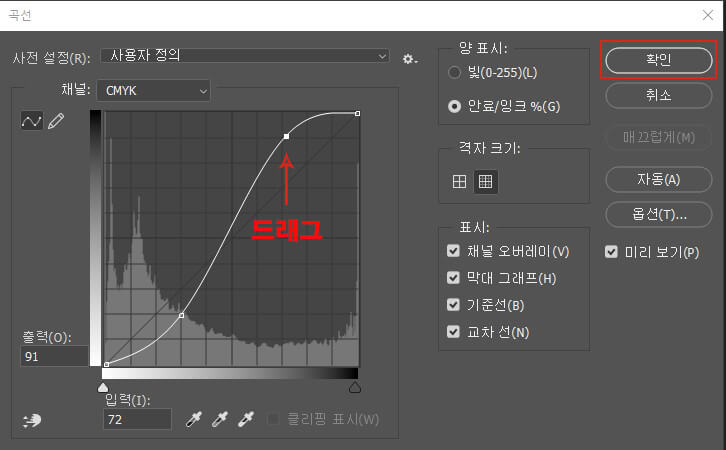726x450 pixels.
Task: Click the 취소 button
Action: [x=658, y=95]
